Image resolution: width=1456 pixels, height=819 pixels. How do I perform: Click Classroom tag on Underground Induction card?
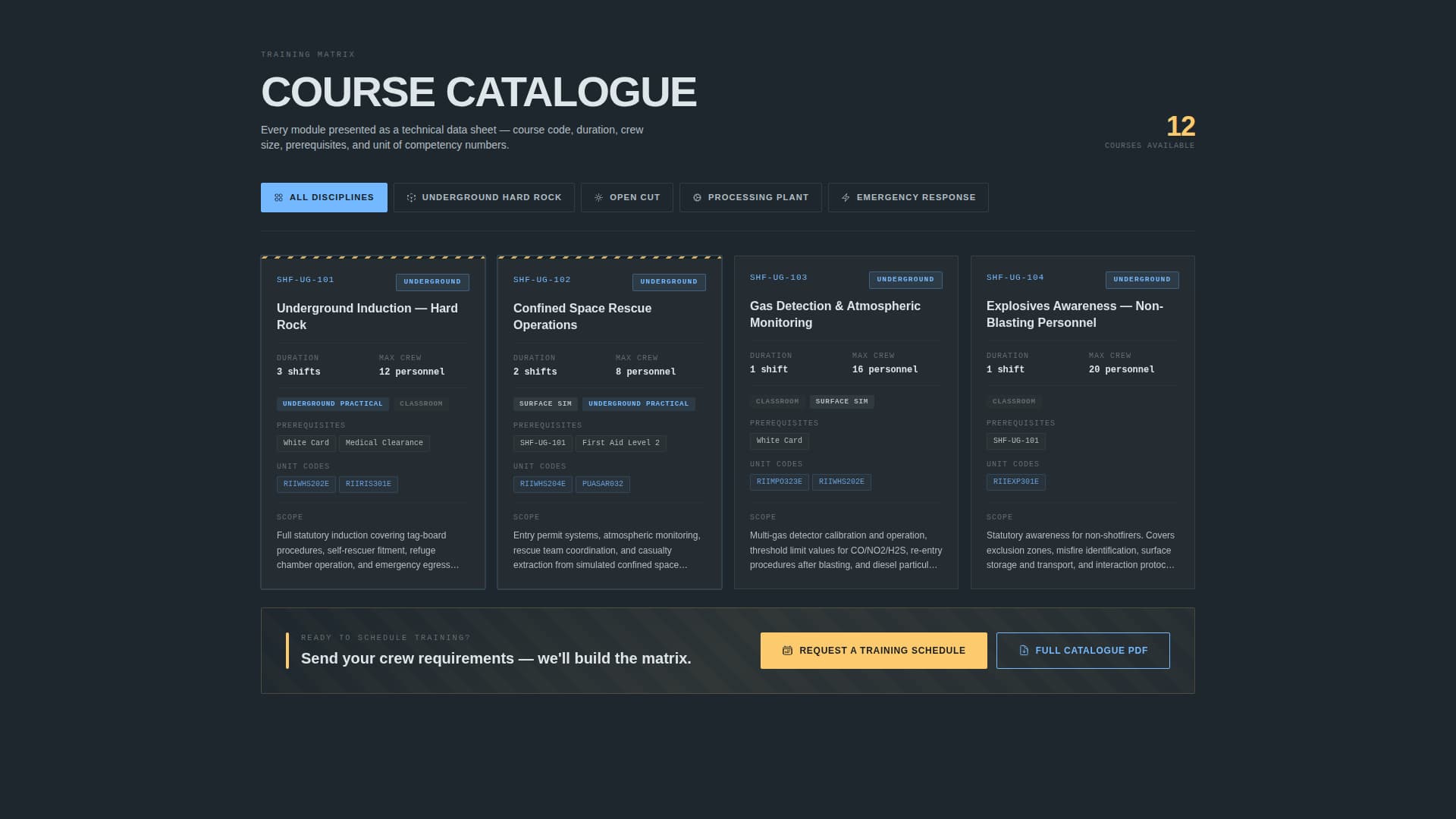click(x=421, y=404)
